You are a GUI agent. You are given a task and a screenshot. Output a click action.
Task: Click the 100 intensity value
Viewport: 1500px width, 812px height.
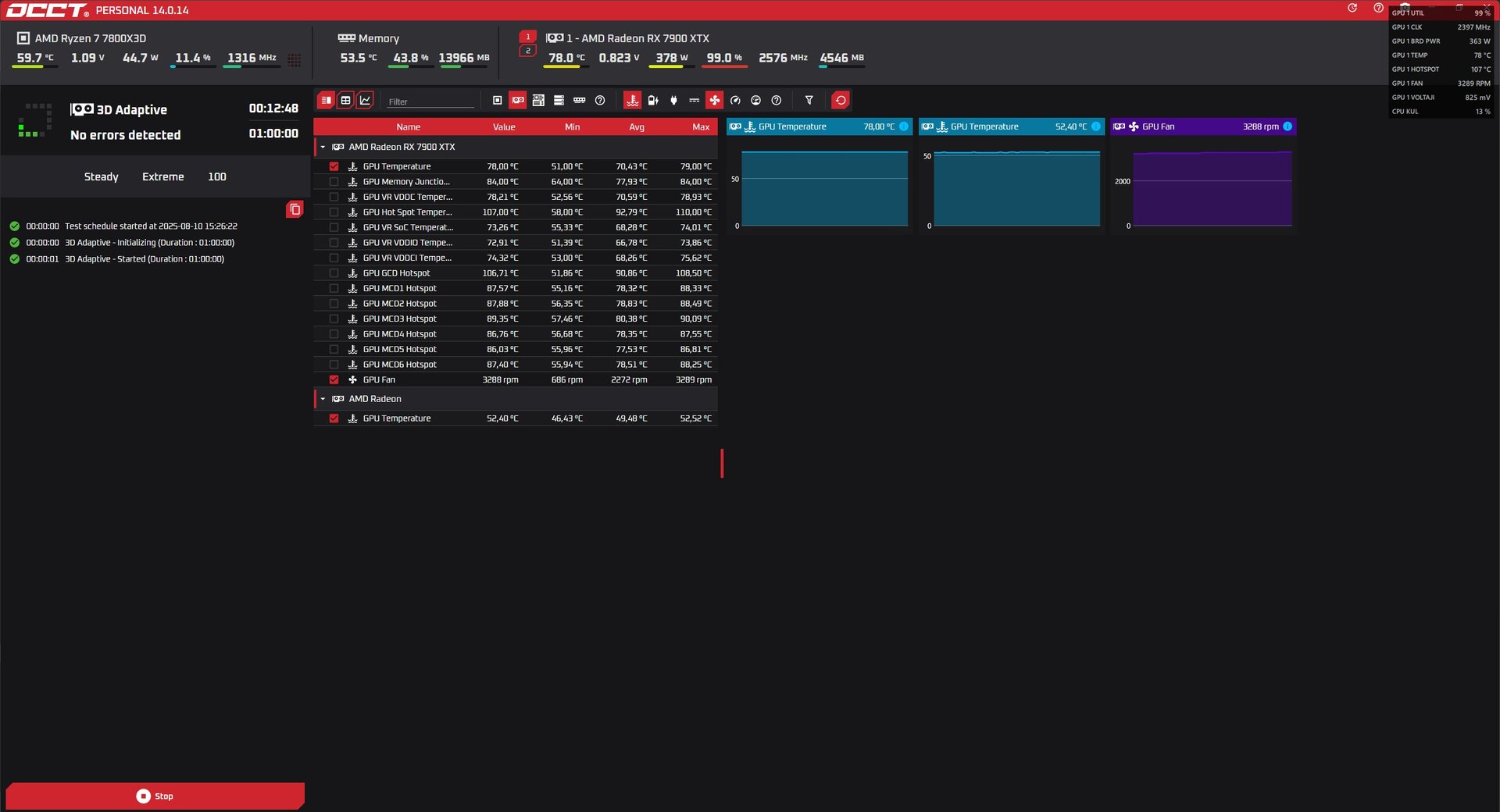(x=217, y=177)
